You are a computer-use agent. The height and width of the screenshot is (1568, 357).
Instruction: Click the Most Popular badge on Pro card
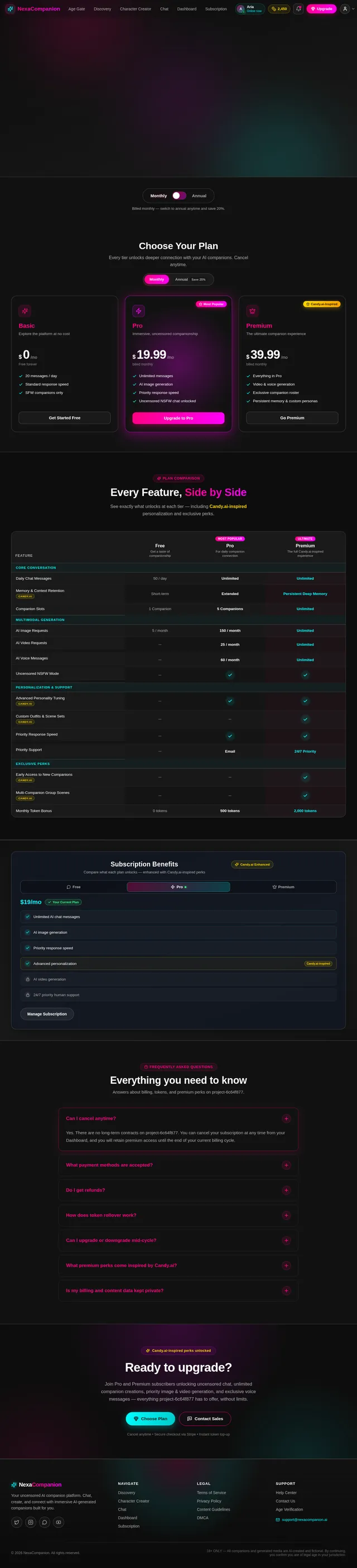(211, 304)
